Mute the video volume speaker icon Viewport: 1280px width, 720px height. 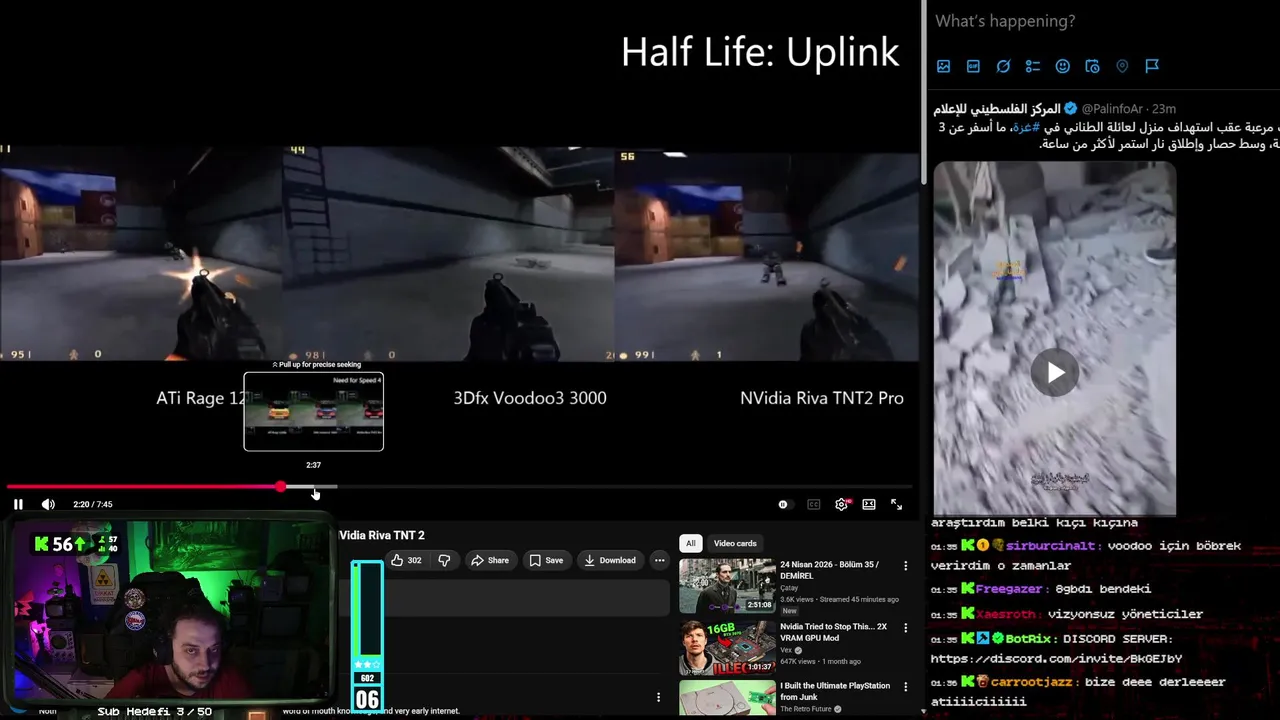(x=48, y=504)
